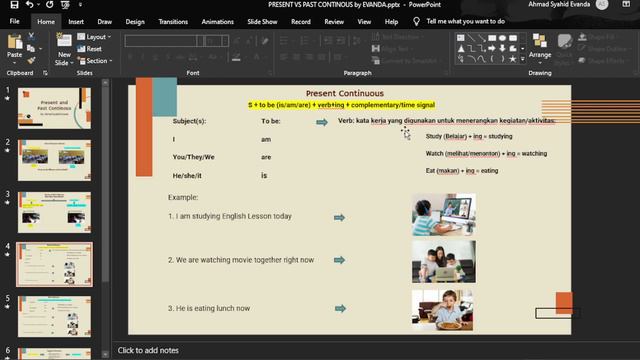Click the yellow highlighted formula text
The height and width of the screenshot is (360, 640).
[341, 105]
